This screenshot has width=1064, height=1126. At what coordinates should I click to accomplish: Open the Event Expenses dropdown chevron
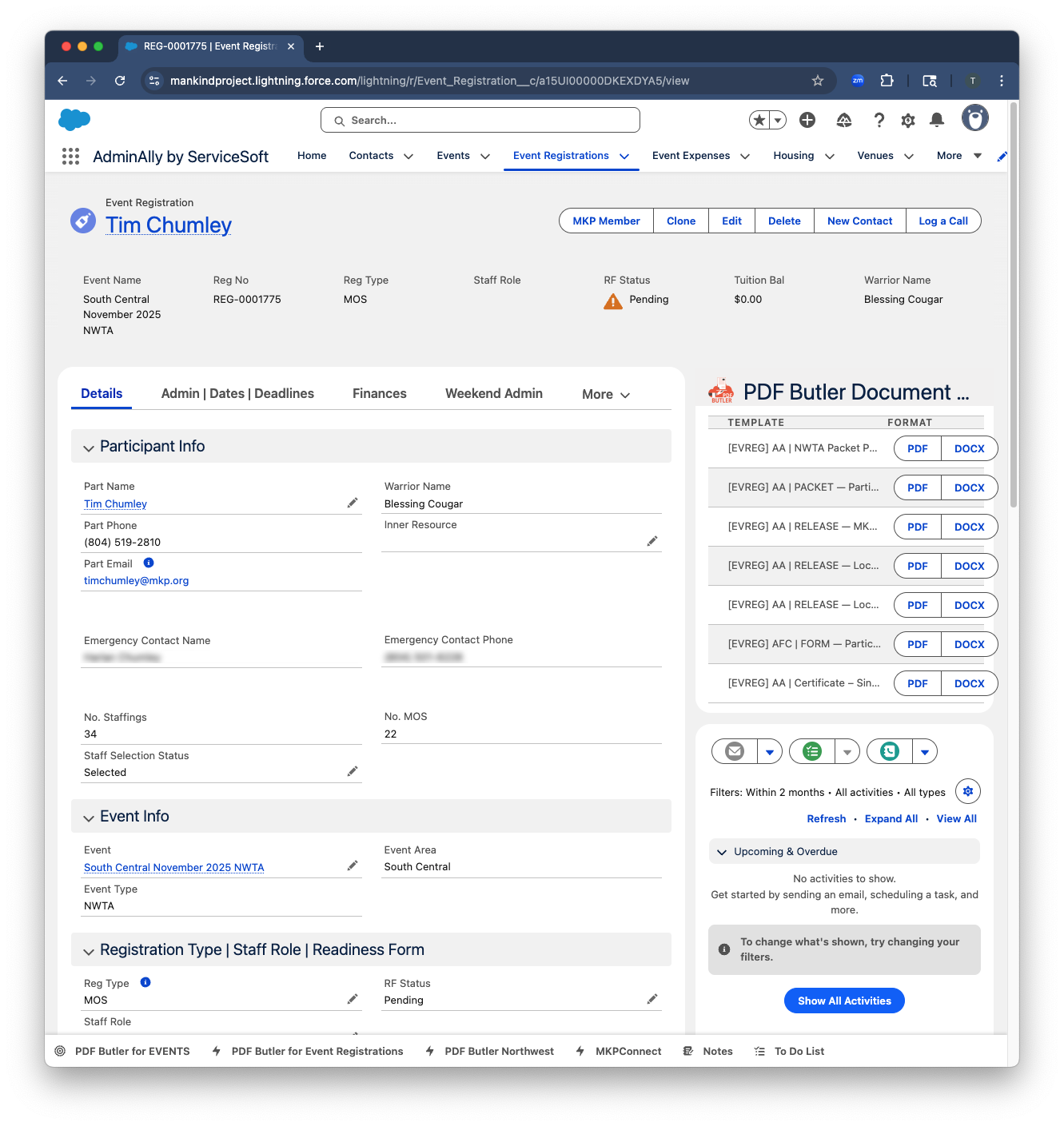[x=745, y=157]
